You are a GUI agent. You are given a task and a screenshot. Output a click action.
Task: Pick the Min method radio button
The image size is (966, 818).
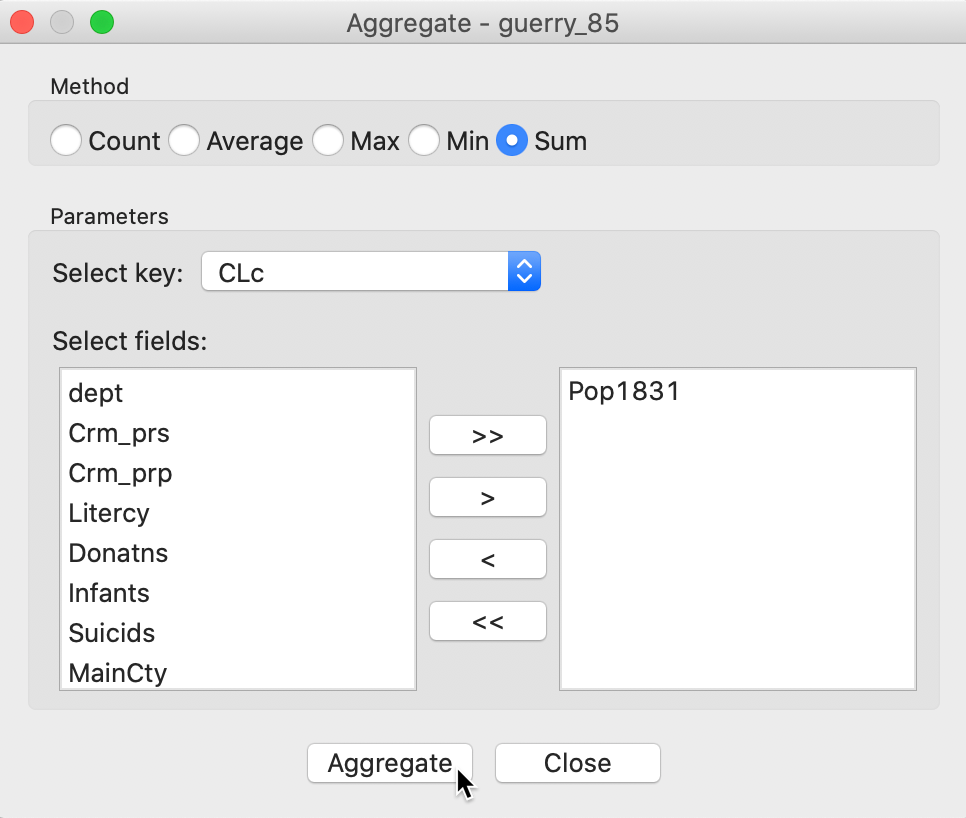(x=424, y=140)
